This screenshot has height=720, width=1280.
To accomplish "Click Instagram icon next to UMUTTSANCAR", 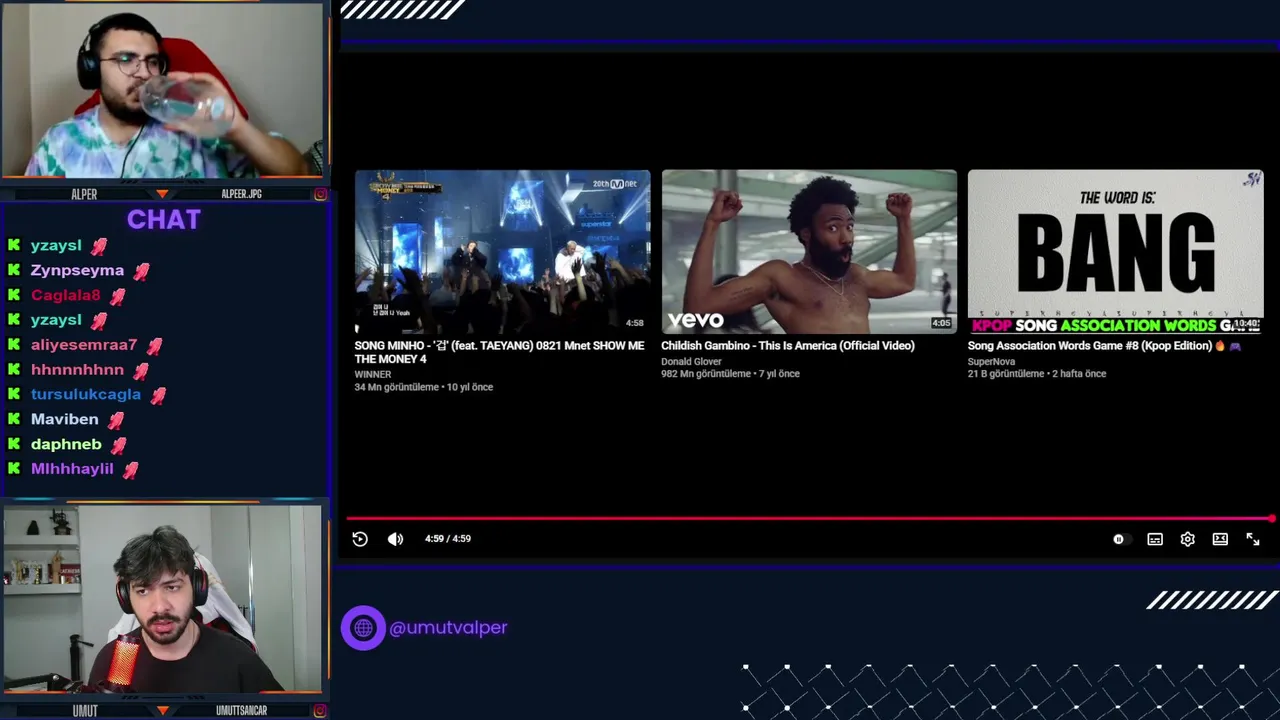I will (320, 711).
